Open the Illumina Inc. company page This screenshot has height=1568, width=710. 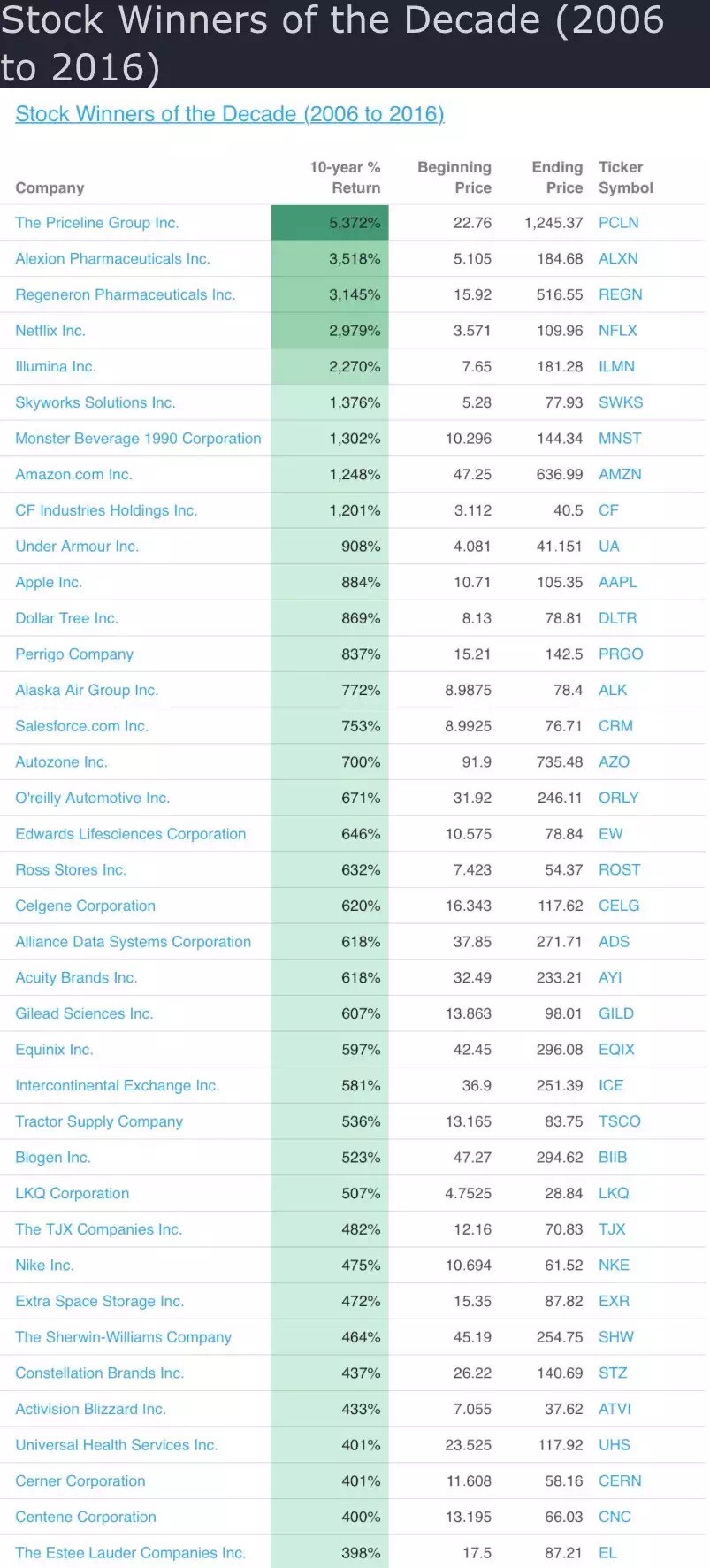(55, 367)
